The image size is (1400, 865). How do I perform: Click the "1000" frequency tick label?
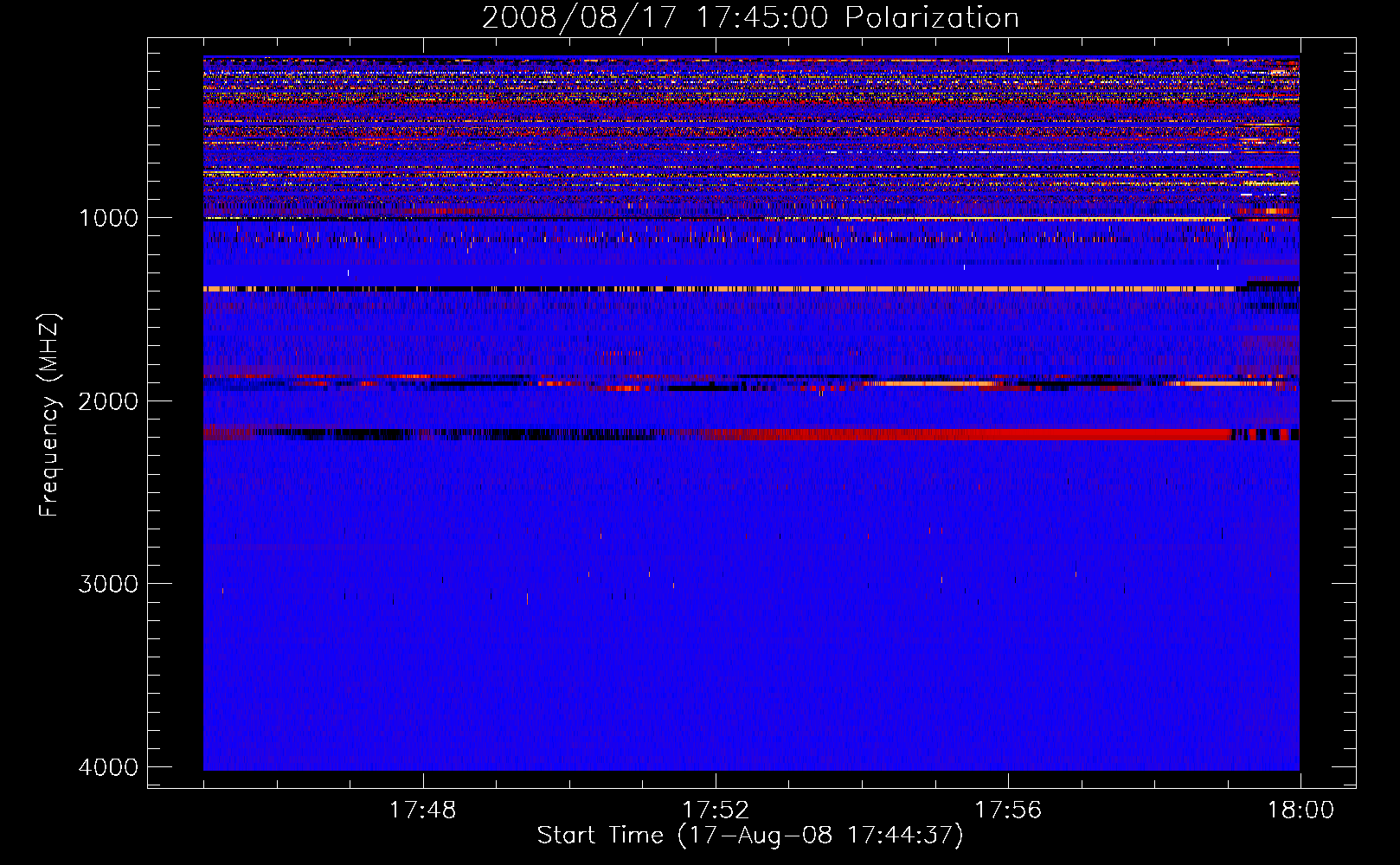108,217
